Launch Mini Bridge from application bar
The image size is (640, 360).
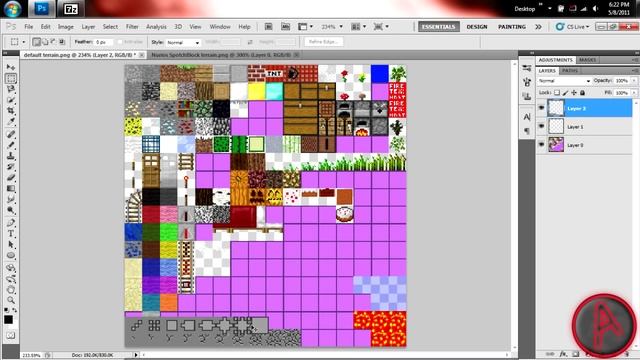click(x=285, y=27)
